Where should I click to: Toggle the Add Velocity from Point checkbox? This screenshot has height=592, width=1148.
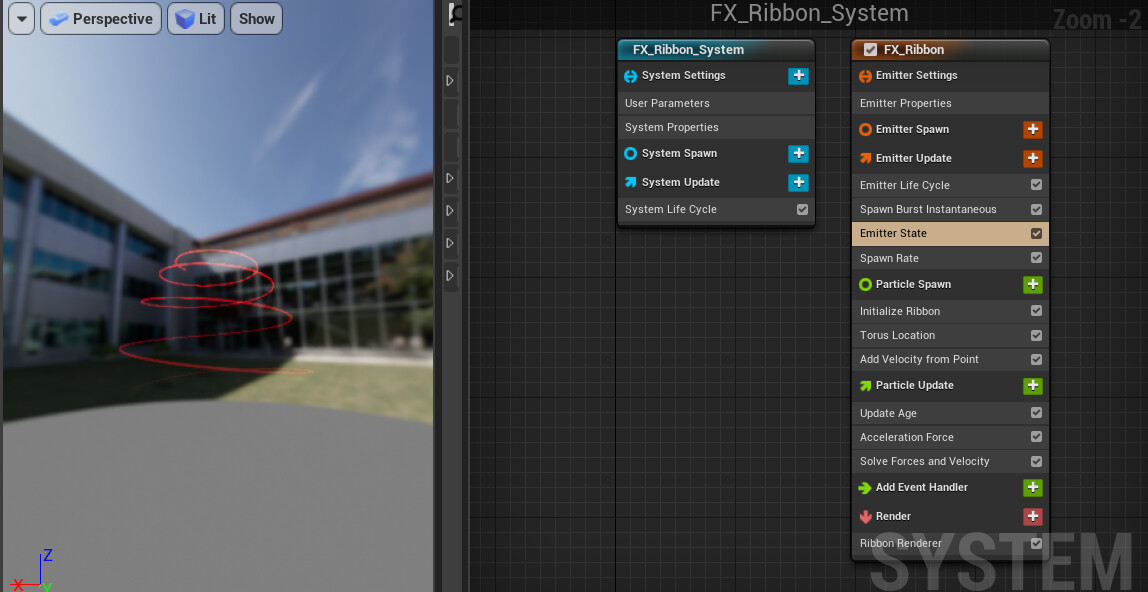(x=1036, y=359)
